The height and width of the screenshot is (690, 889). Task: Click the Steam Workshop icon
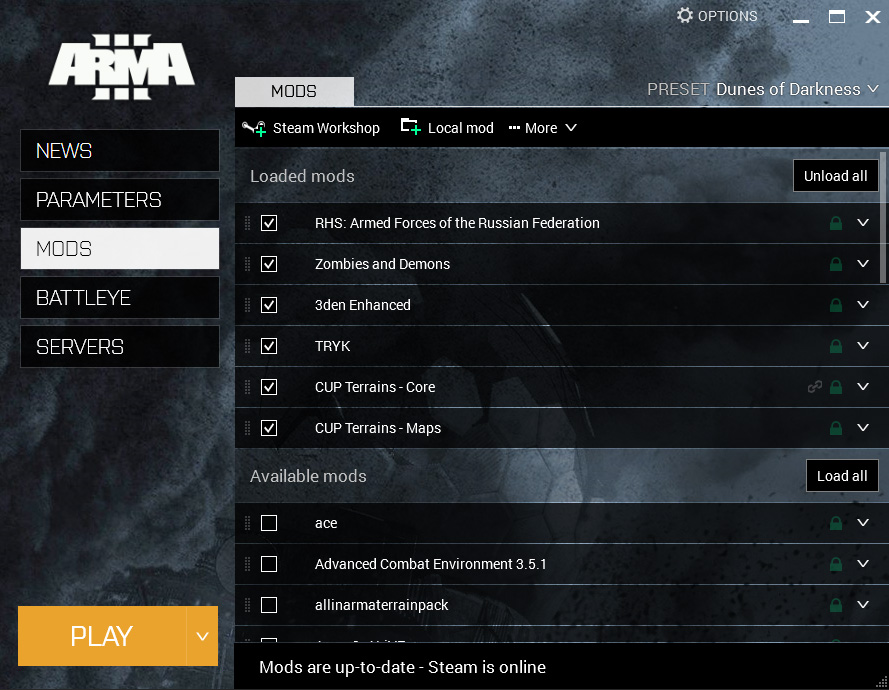point(254,128)
